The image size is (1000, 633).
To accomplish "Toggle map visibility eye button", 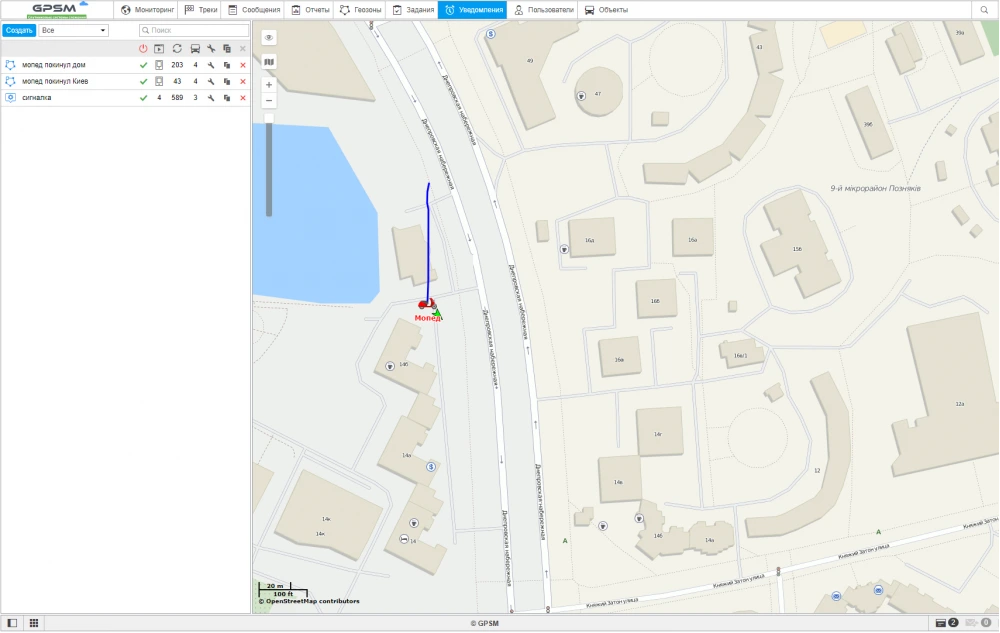I will [269, 37].
